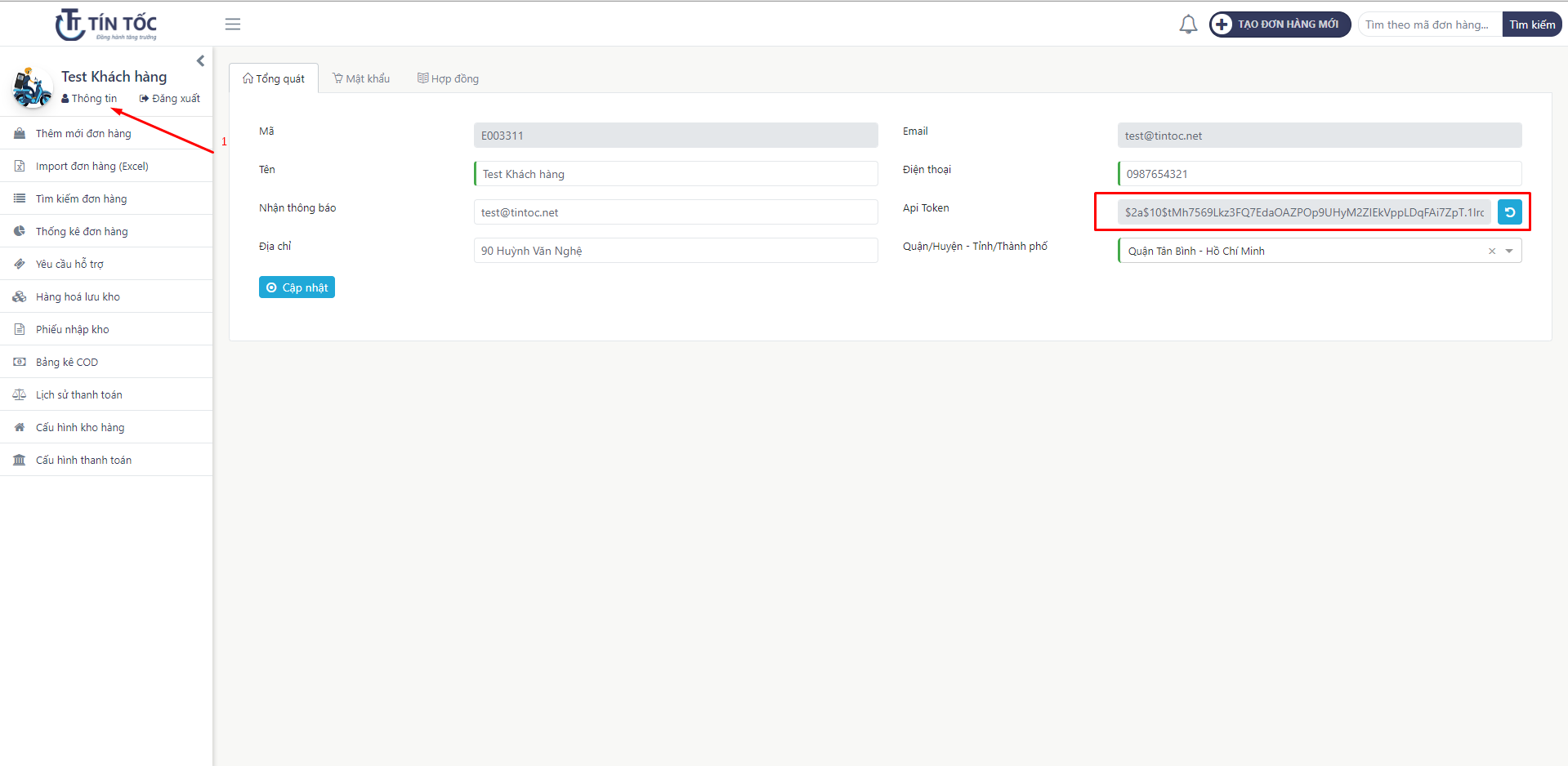This screenshot has height=766, width=1568.
Task: Switch to the Hợp đồng tab
Action: click(448, 78)
